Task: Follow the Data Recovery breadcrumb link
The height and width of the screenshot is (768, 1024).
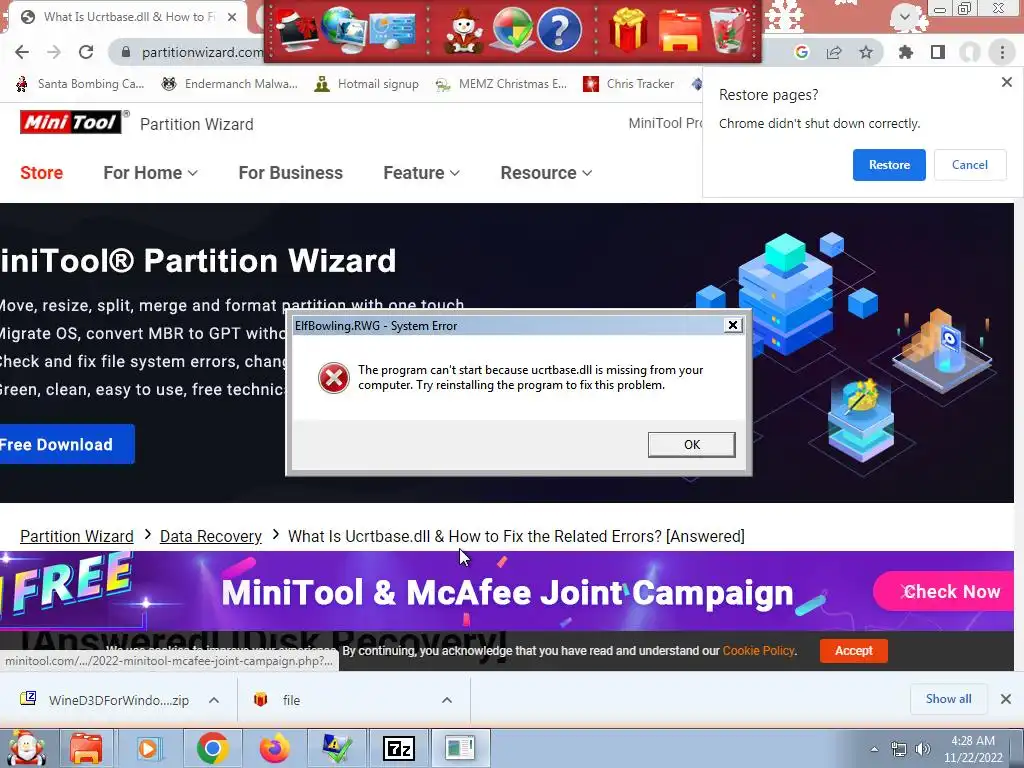Action: 210,536
